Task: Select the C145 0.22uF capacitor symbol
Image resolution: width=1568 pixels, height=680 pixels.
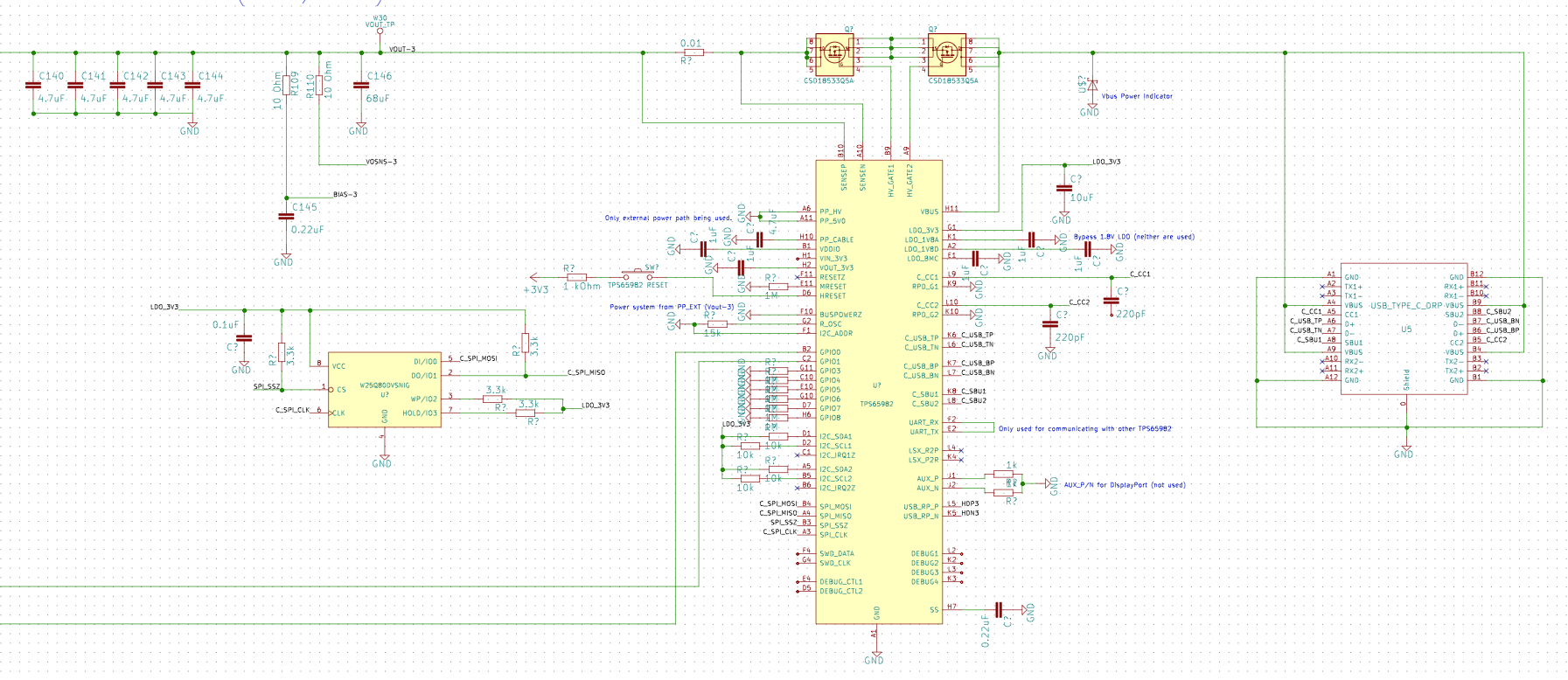Action: pos(286,216)
